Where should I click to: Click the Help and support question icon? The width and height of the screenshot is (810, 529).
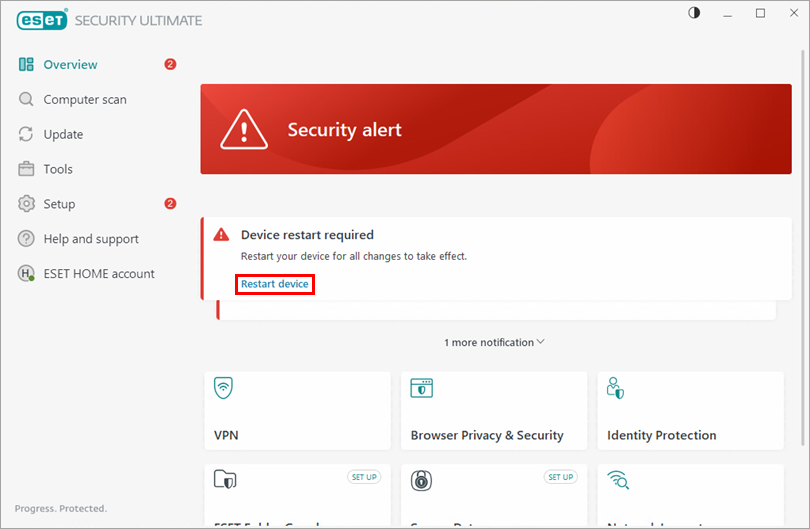pyautogui.click(x=26, y=239)
